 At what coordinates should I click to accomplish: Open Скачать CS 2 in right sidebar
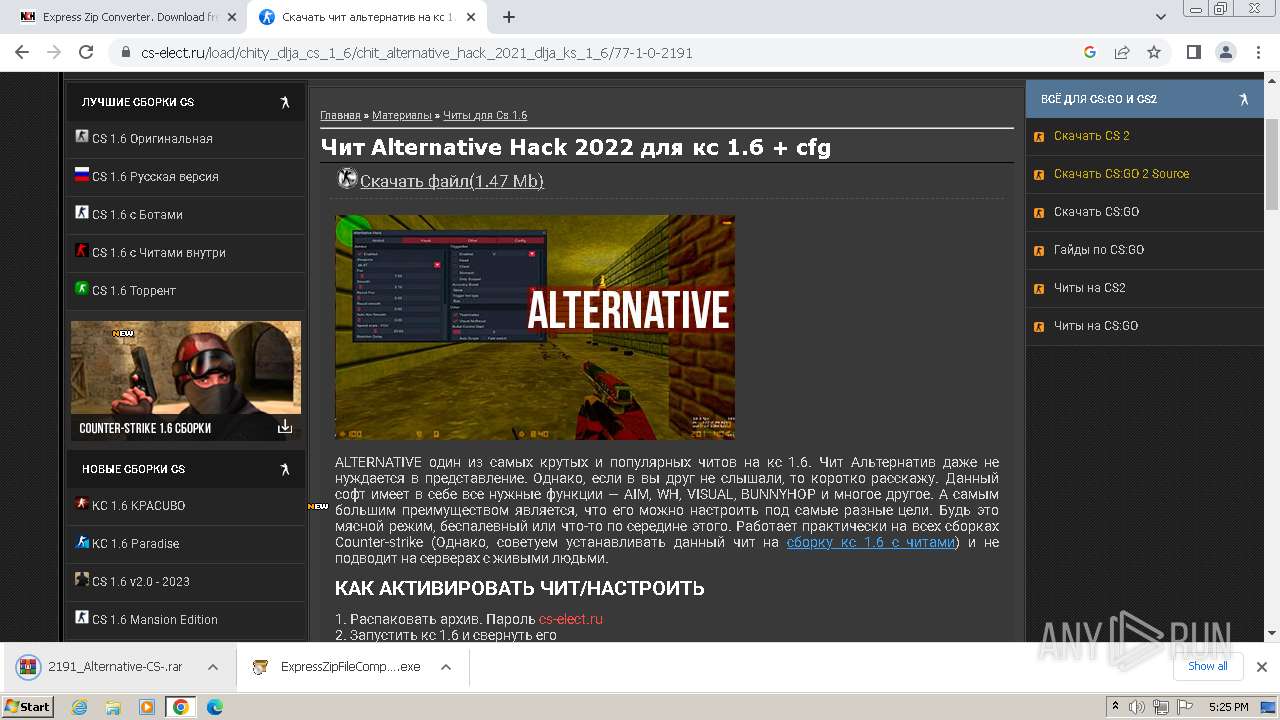(1092, 136)
